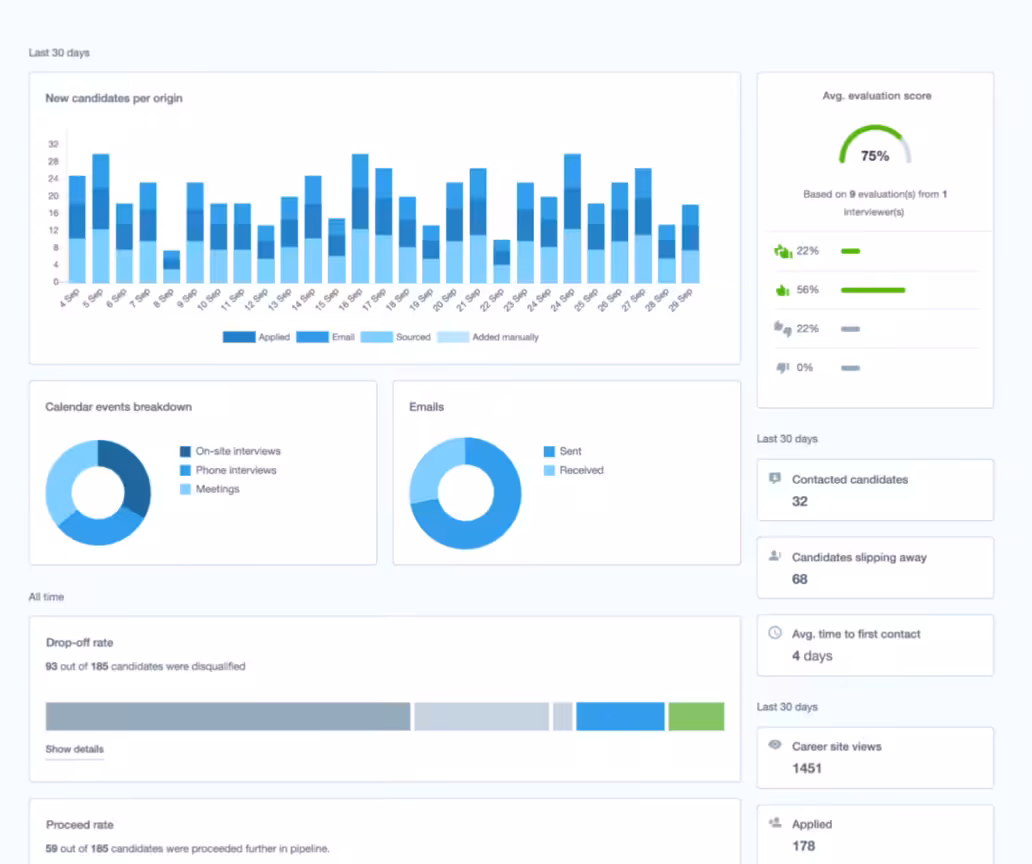Open the Contacted candidates card
This screenshot has height=864, width=1032.
875,490
